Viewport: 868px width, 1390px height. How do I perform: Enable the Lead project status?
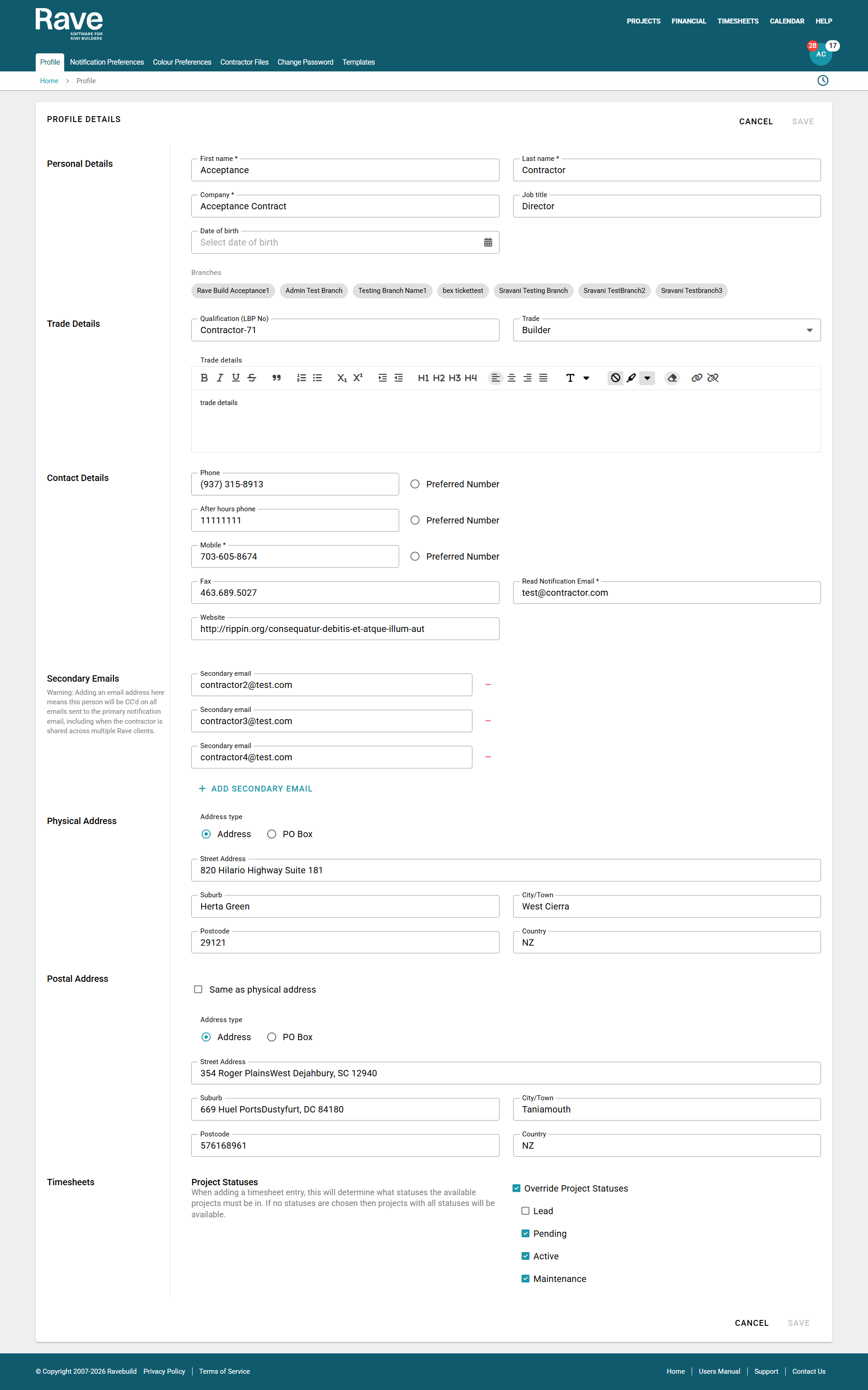pyautogui.click(x=525, y=1211)
